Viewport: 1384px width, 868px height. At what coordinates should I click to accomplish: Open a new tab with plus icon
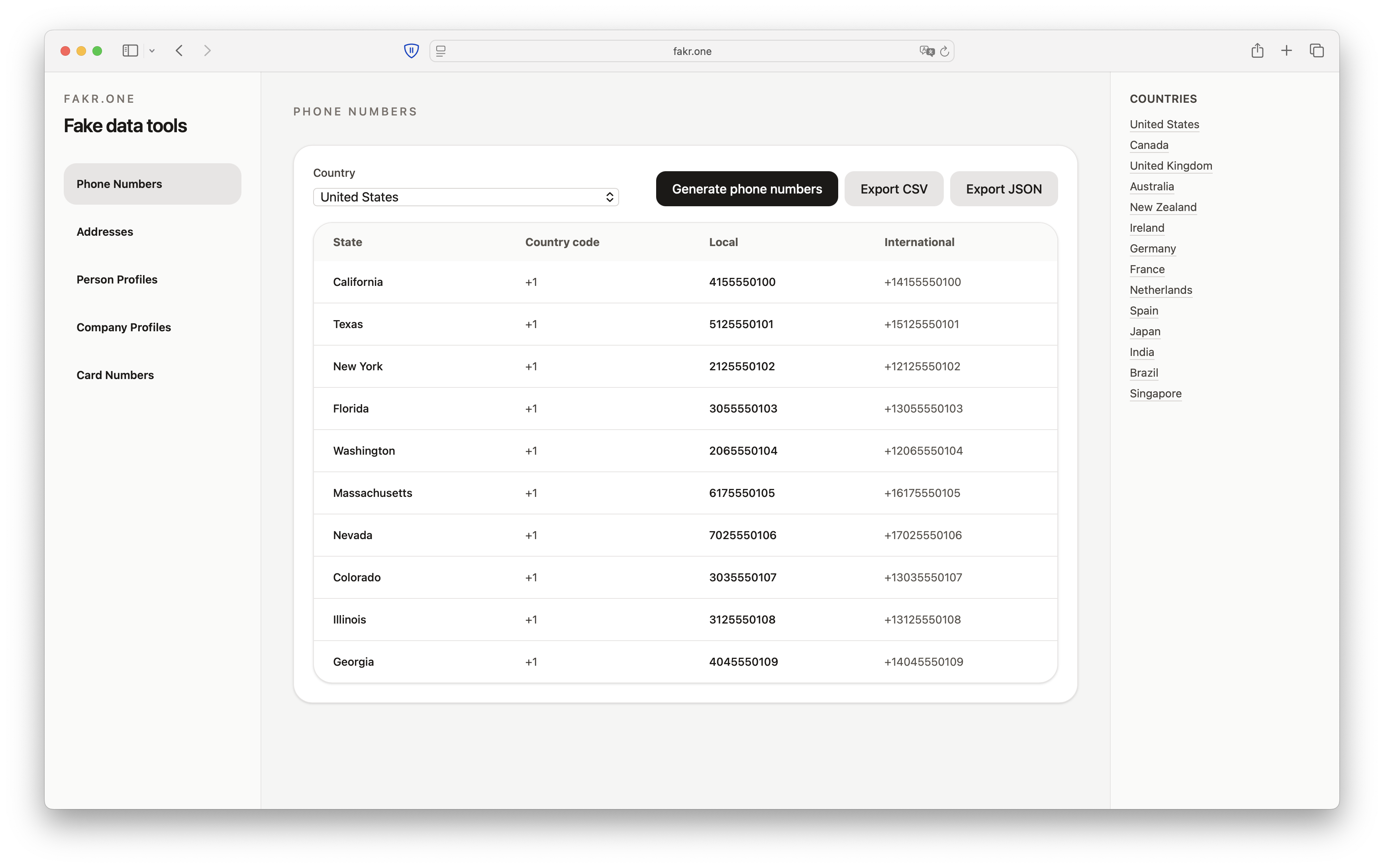1286,51
